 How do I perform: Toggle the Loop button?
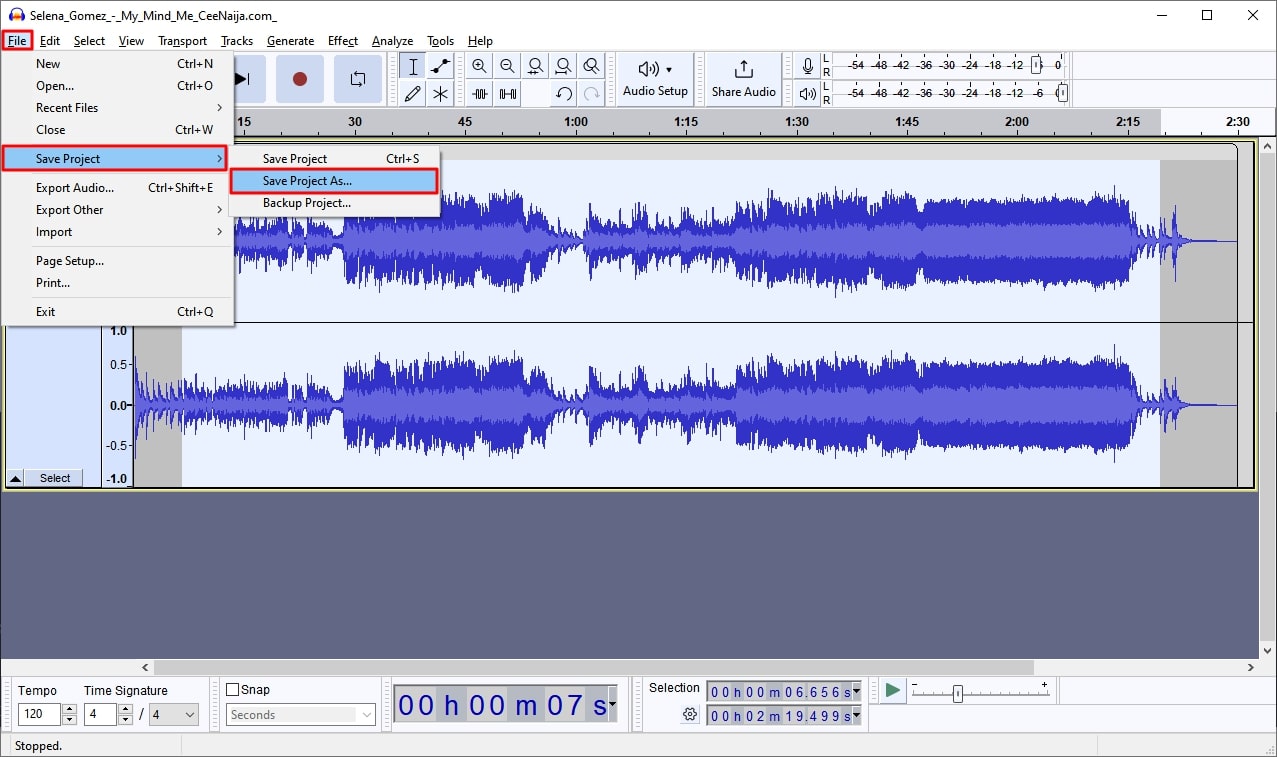tap(358, 79)
